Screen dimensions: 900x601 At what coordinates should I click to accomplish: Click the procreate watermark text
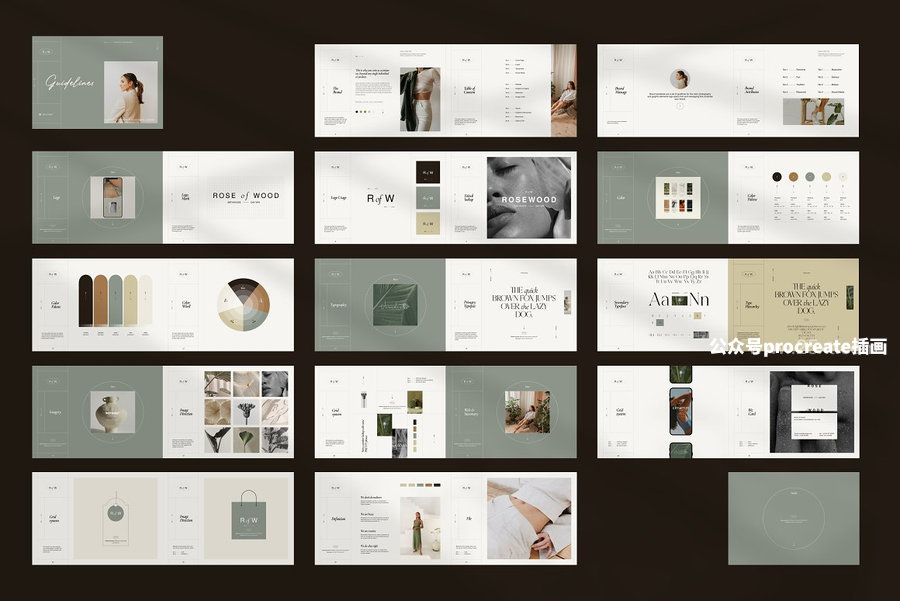pyautogui.click(x=798, y=346)
